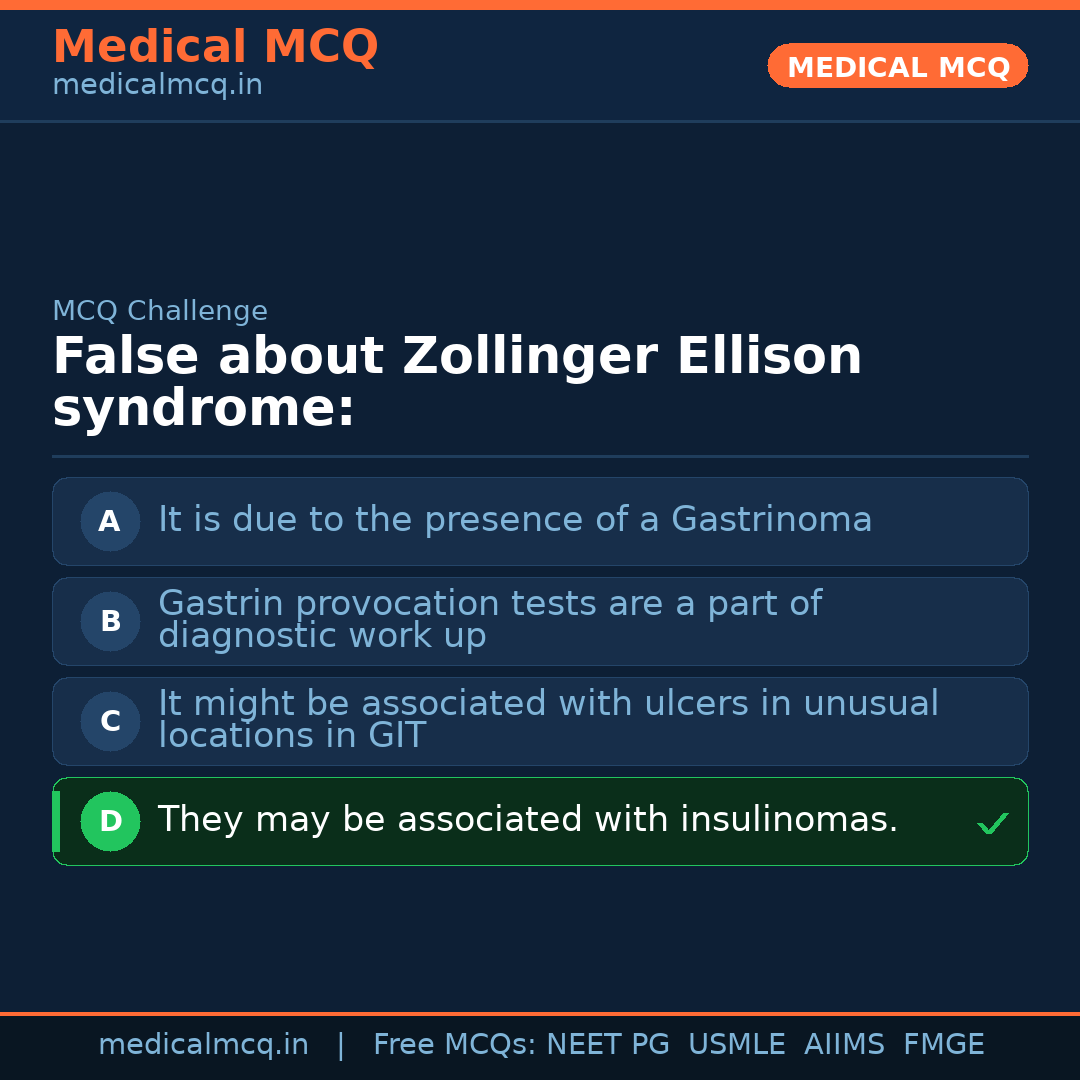The width and height of the screenshot is (1080, 1080).
Task: Click the Zollinger Ellison question heading
Action: point(457,383)
